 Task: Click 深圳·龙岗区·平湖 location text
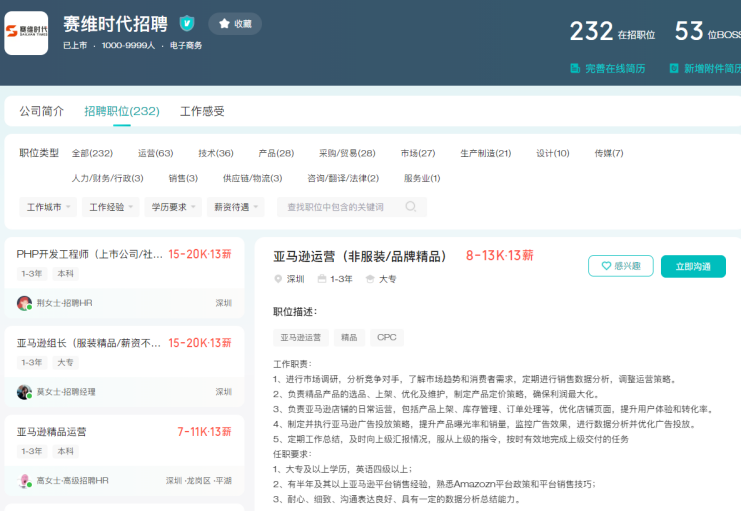click(198, 481)
